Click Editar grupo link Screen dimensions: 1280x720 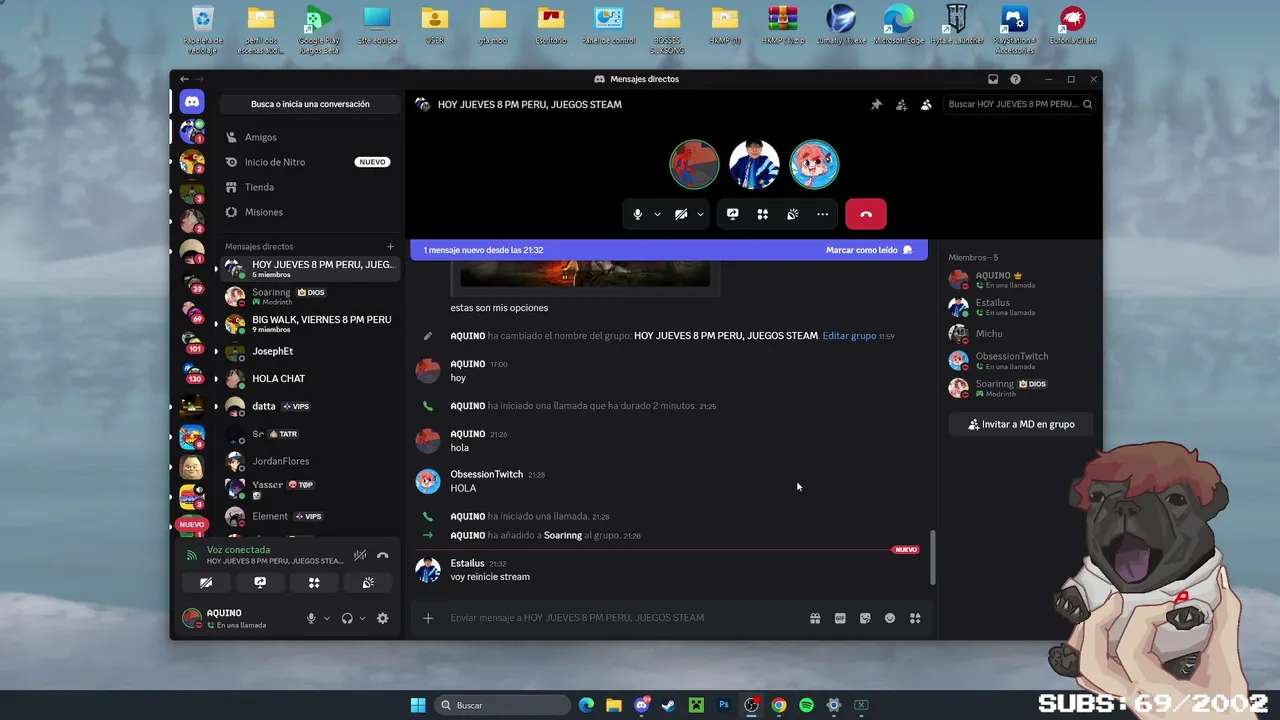coord(849,336)
